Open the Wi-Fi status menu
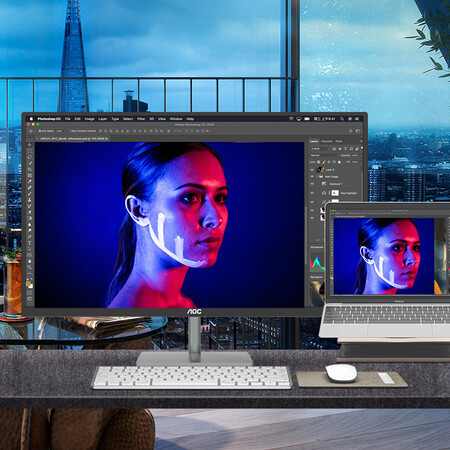Screen dimensions: 450x450 pyautogui.click(x=291, y=119)
